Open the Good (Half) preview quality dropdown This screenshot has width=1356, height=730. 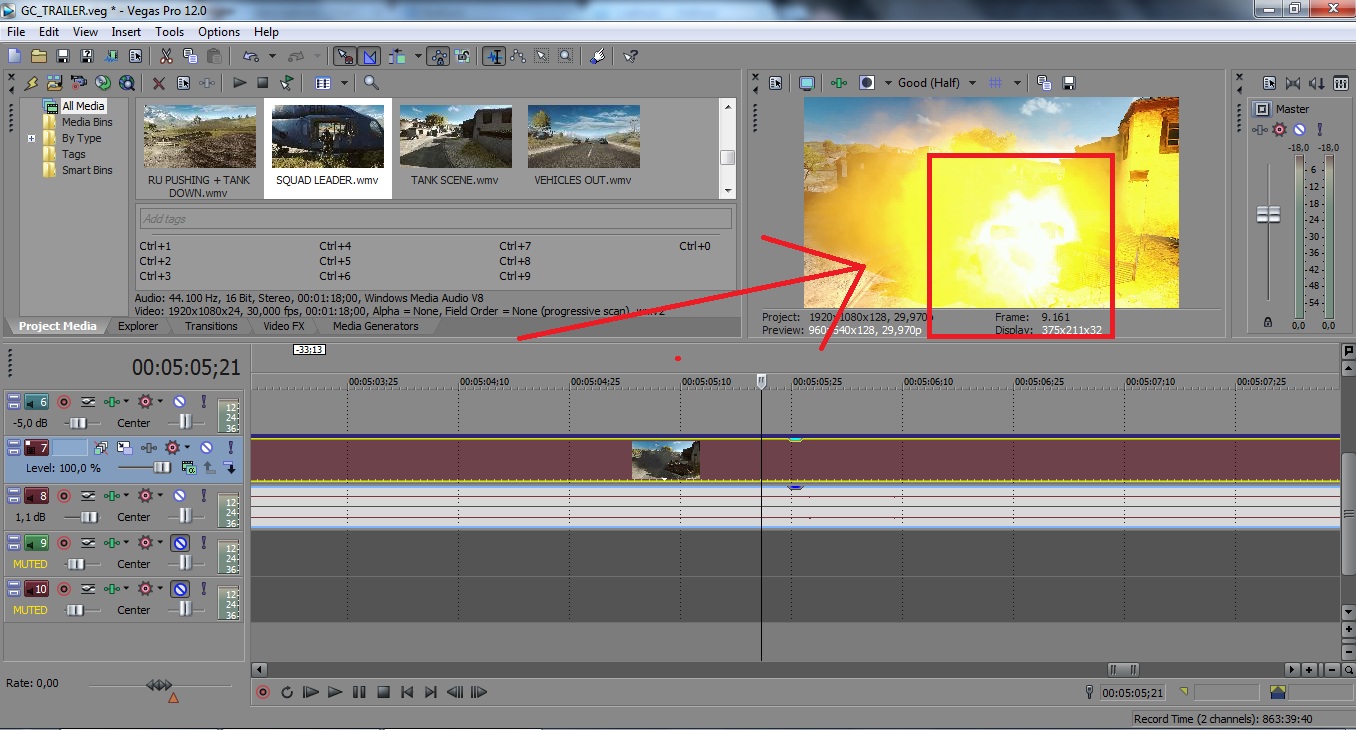pyautogui.click(x=936, y=83)
